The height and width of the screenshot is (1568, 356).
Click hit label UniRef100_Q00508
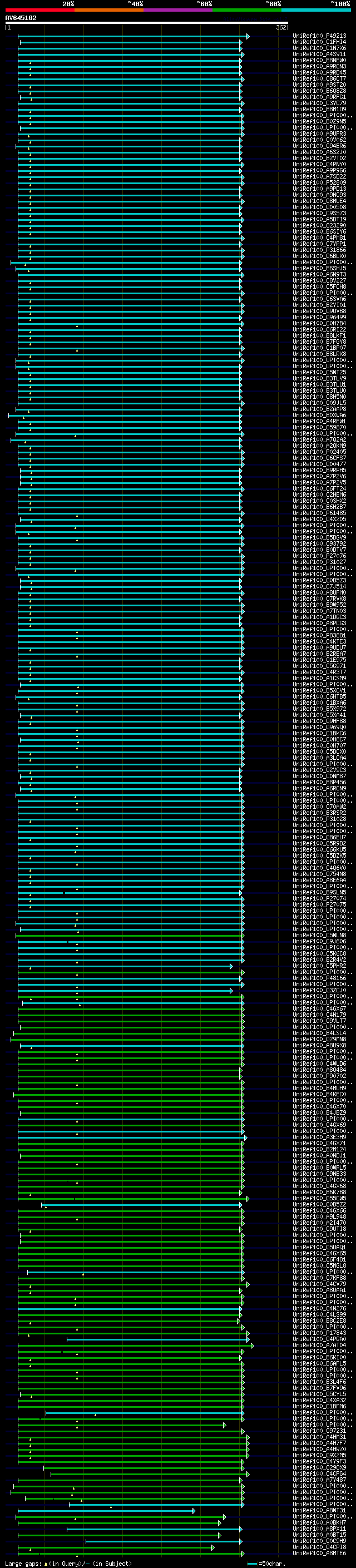tap(319, 207)
